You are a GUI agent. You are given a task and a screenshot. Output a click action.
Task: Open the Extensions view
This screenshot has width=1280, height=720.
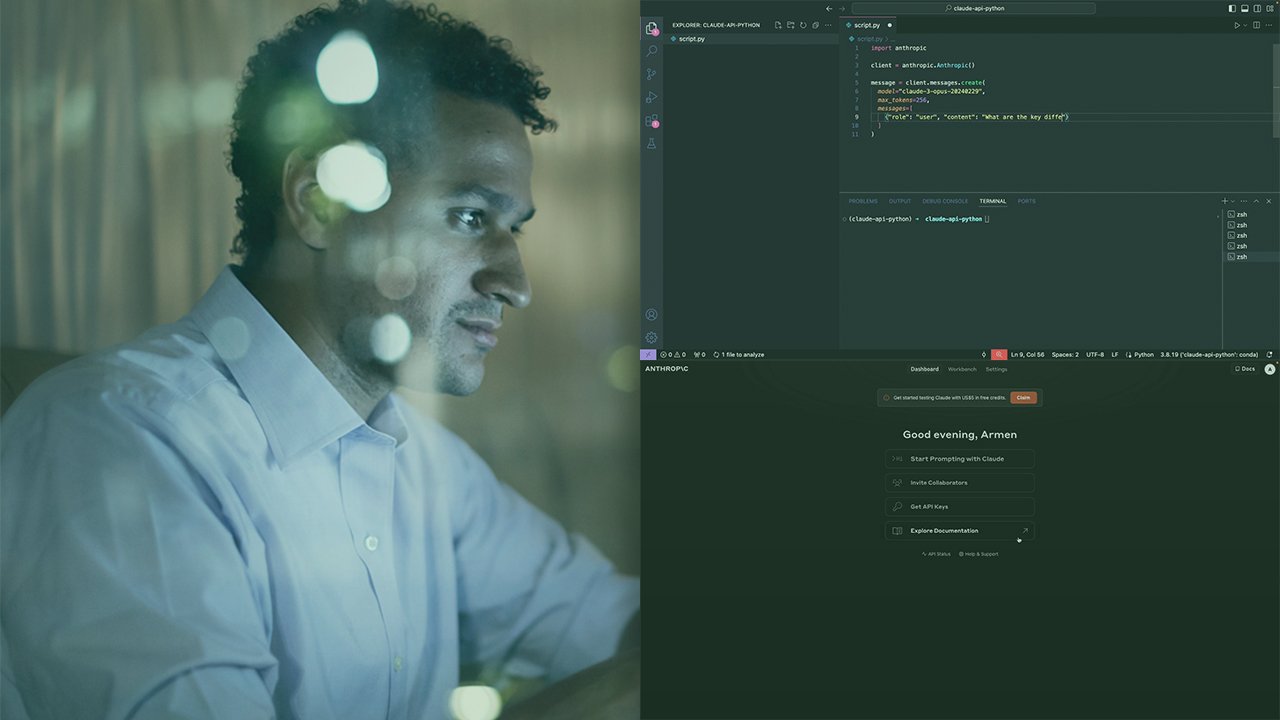[651, 120]
